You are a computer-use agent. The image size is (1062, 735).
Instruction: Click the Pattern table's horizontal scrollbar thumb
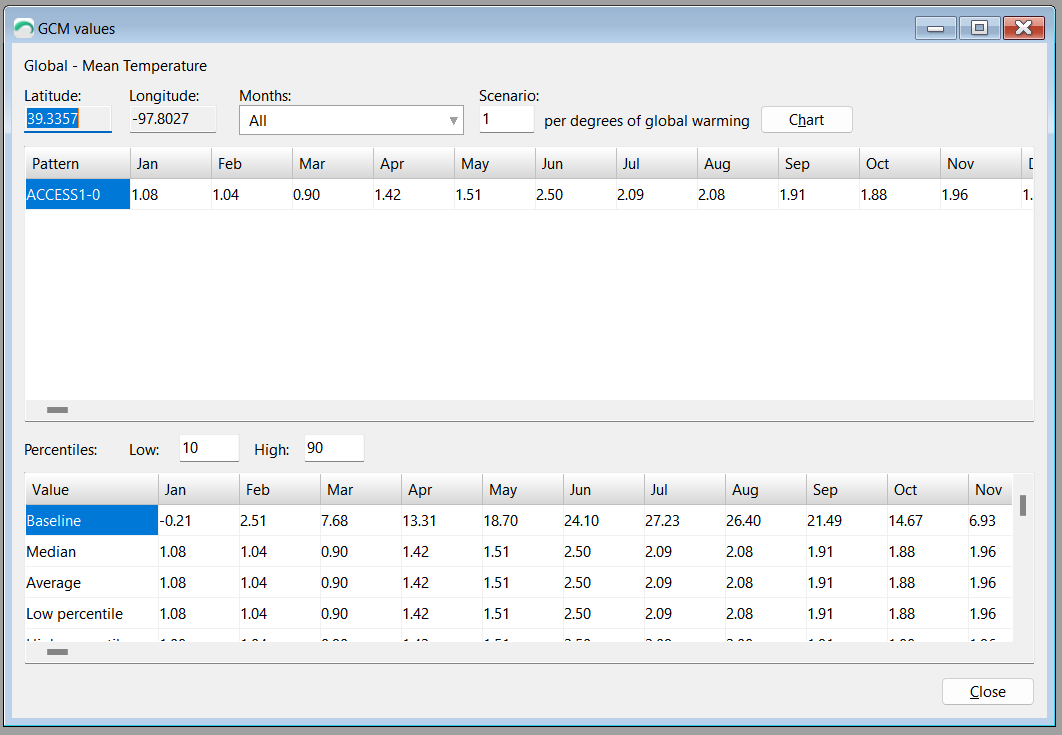[58, 410]
